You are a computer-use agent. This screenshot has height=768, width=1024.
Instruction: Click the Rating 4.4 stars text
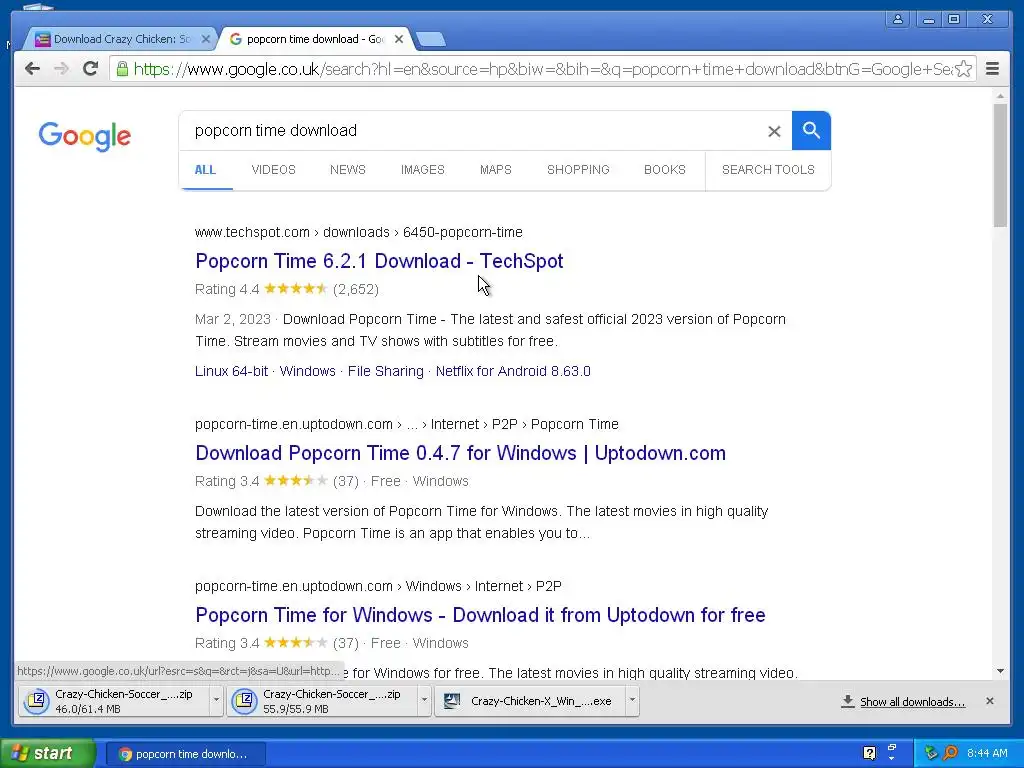pos(287,289)
